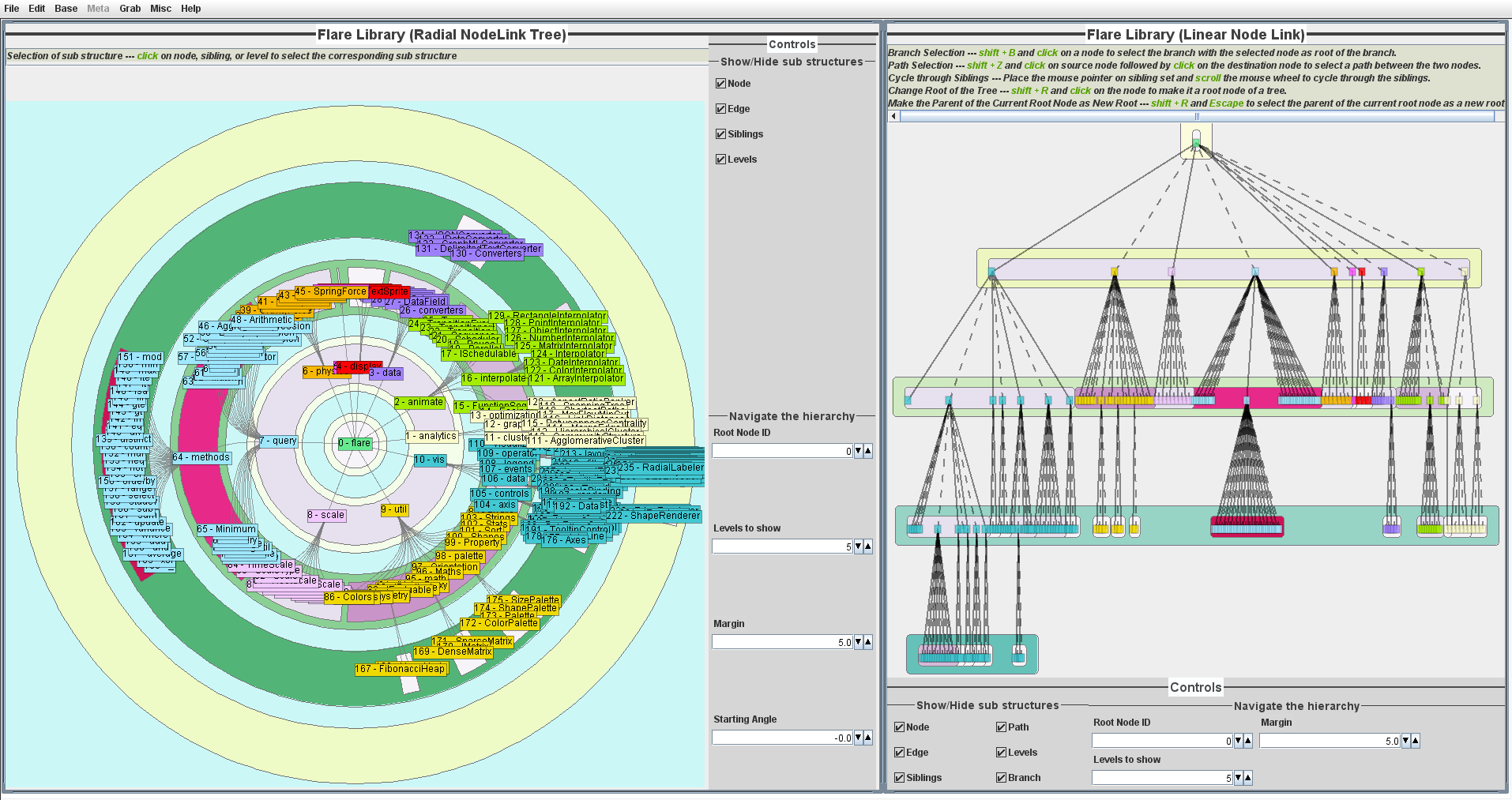The width and height of the screenshot is (1512, 800).
Task: Select the '172 - ColorPalette' node
Action: 499,623
